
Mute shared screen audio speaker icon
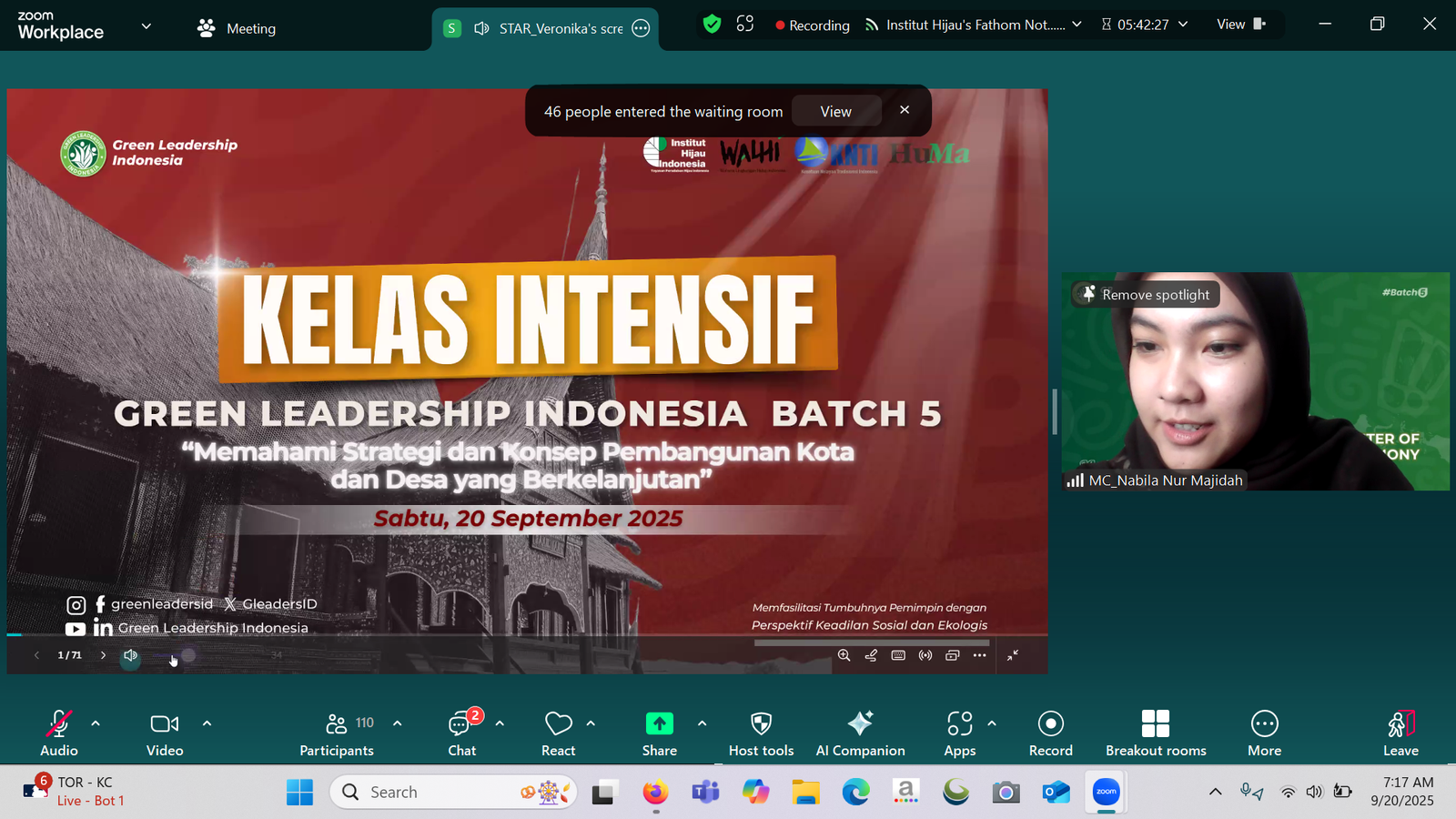130,655
